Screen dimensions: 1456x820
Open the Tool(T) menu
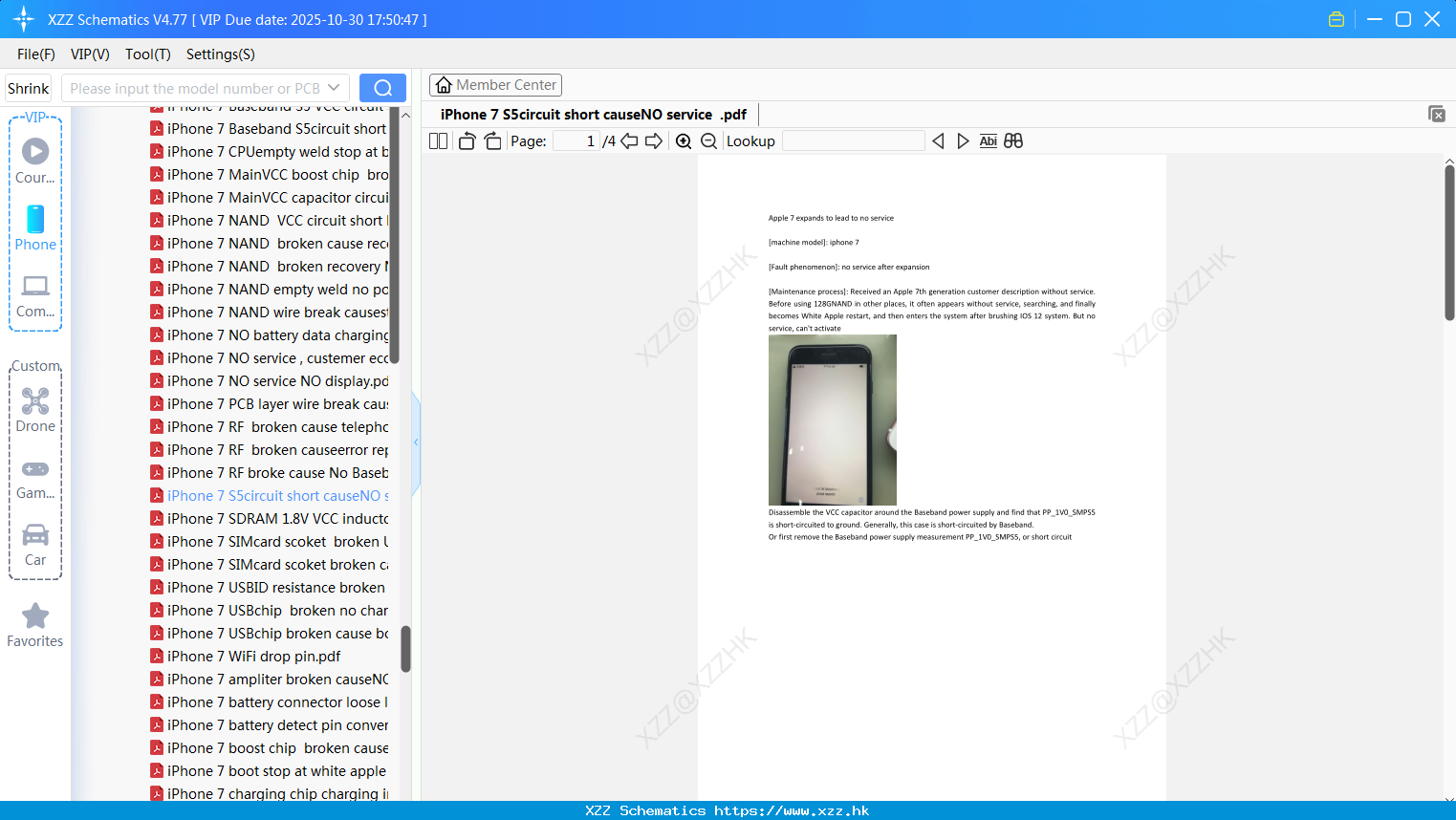148,54
